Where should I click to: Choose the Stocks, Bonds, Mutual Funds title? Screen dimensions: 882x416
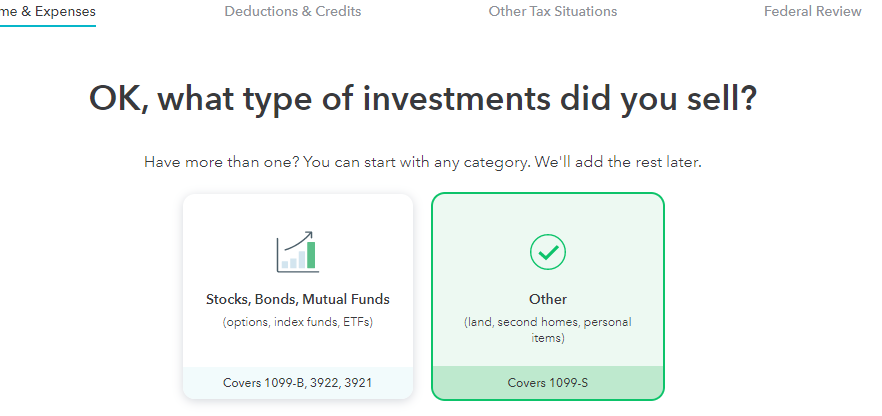pyautogui.click(x=298, y=299)
